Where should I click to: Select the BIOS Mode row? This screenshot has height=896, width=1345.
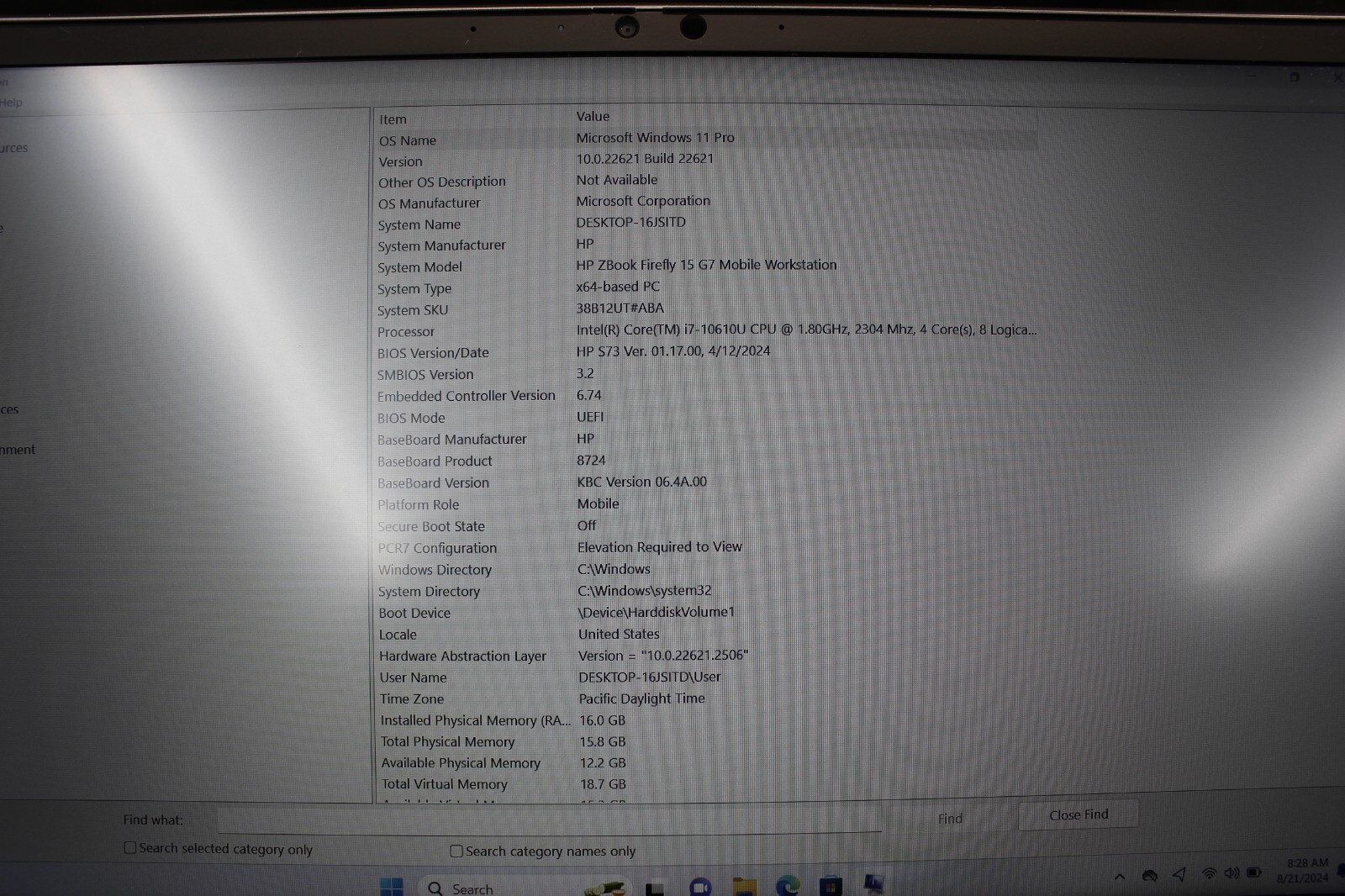(x=706, y=418)
